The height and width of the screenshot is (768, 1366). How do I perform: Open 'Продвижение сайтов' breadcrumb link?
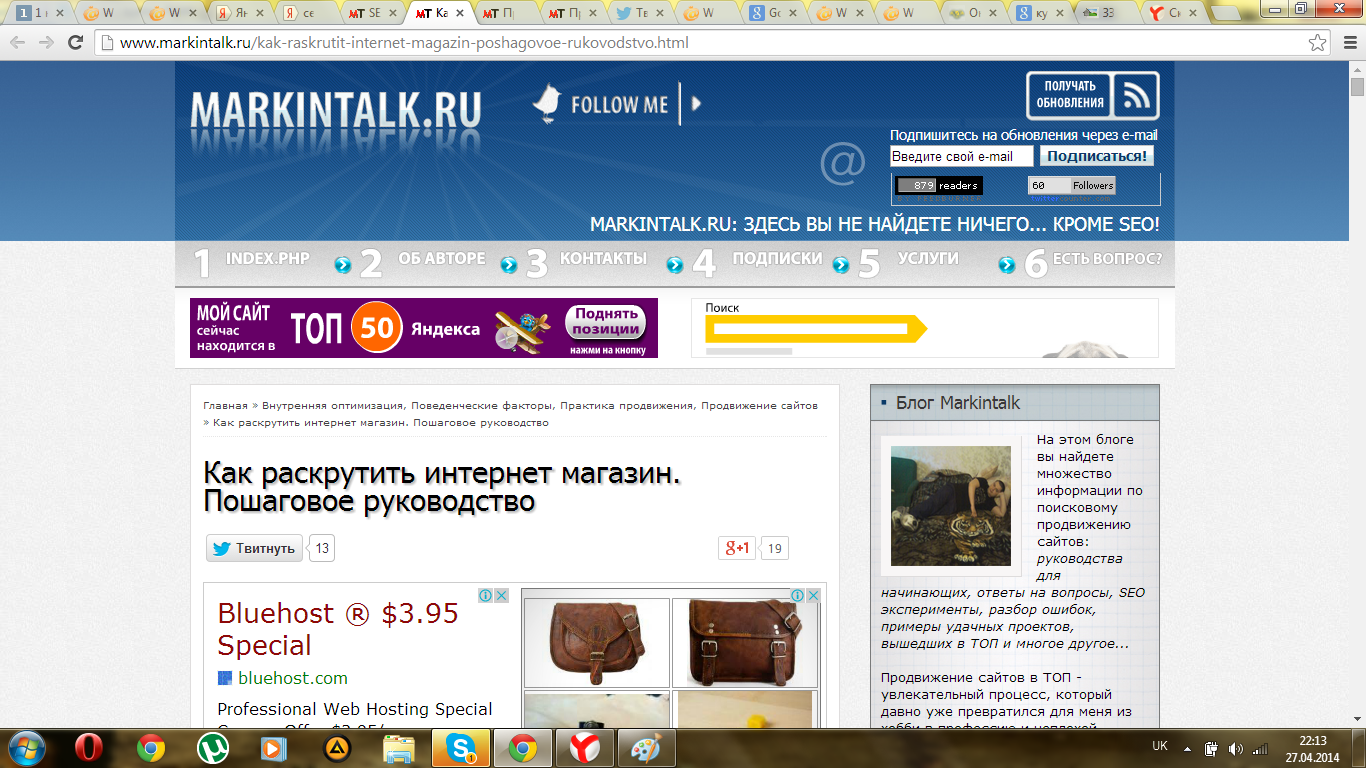(759, 406)
